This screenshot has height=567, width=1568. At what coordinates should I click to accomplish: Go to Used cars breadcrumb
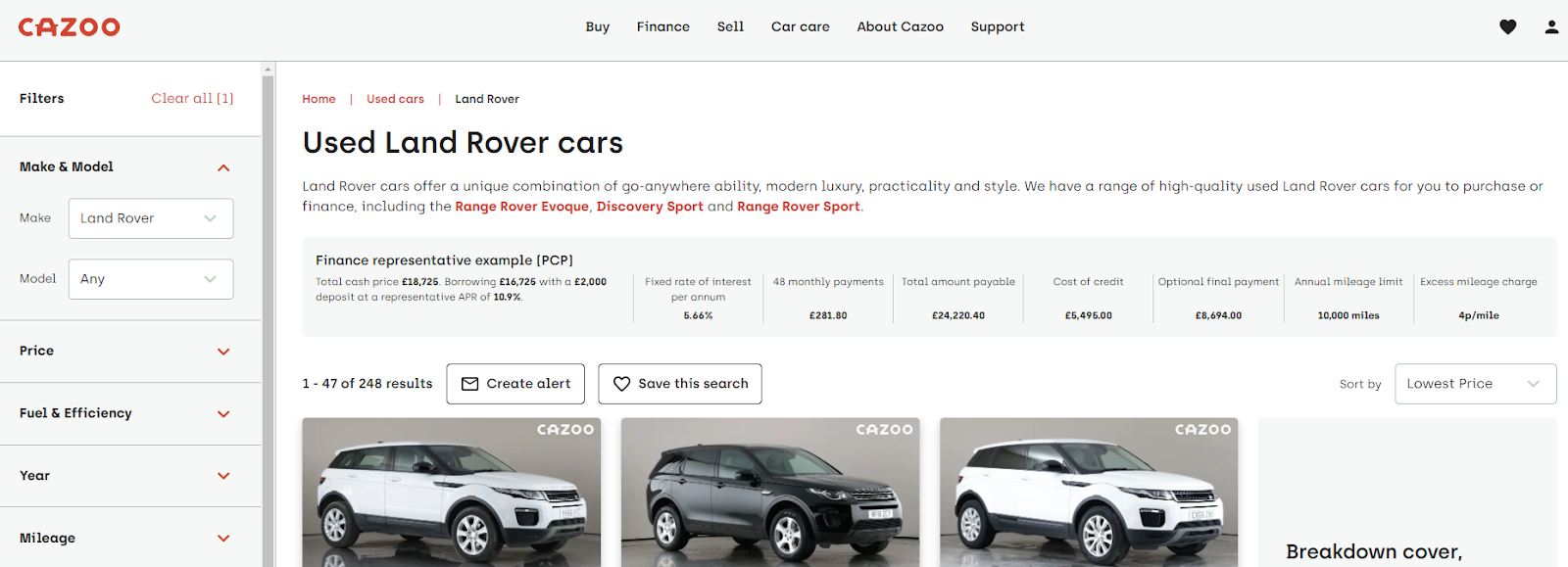[395, 99]
